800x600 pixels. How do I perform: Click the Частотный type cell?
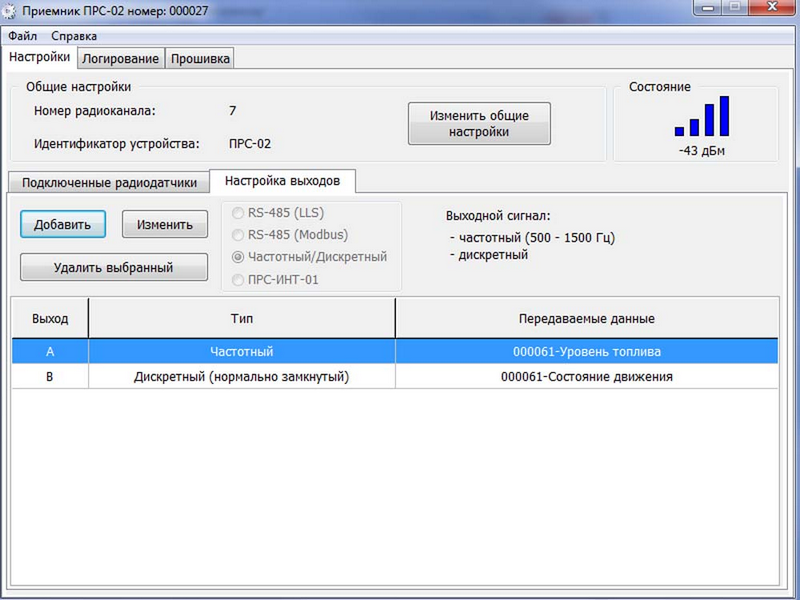coord(242,352)
